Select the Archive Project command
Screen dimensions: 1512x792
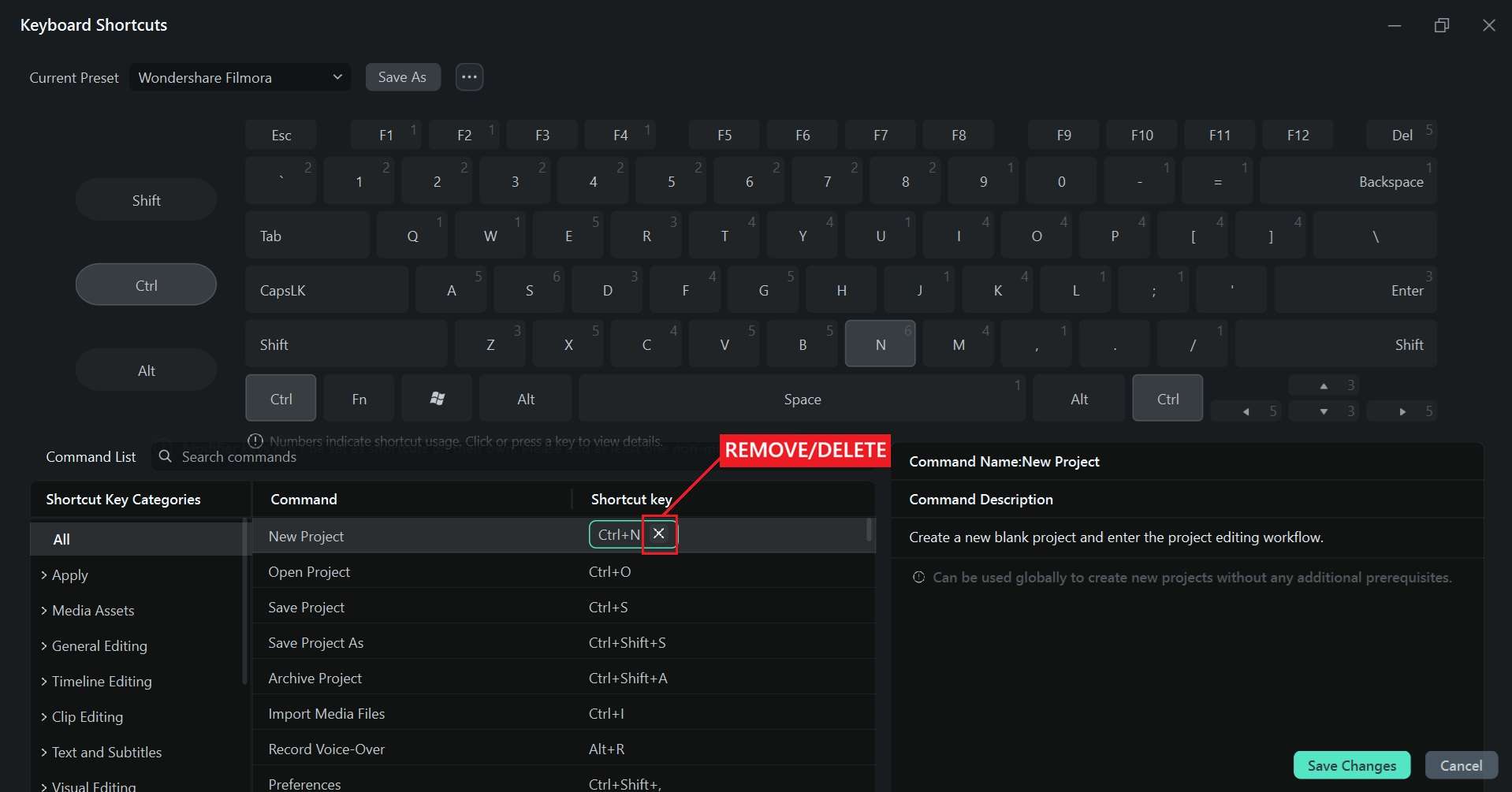coord(564,678)
